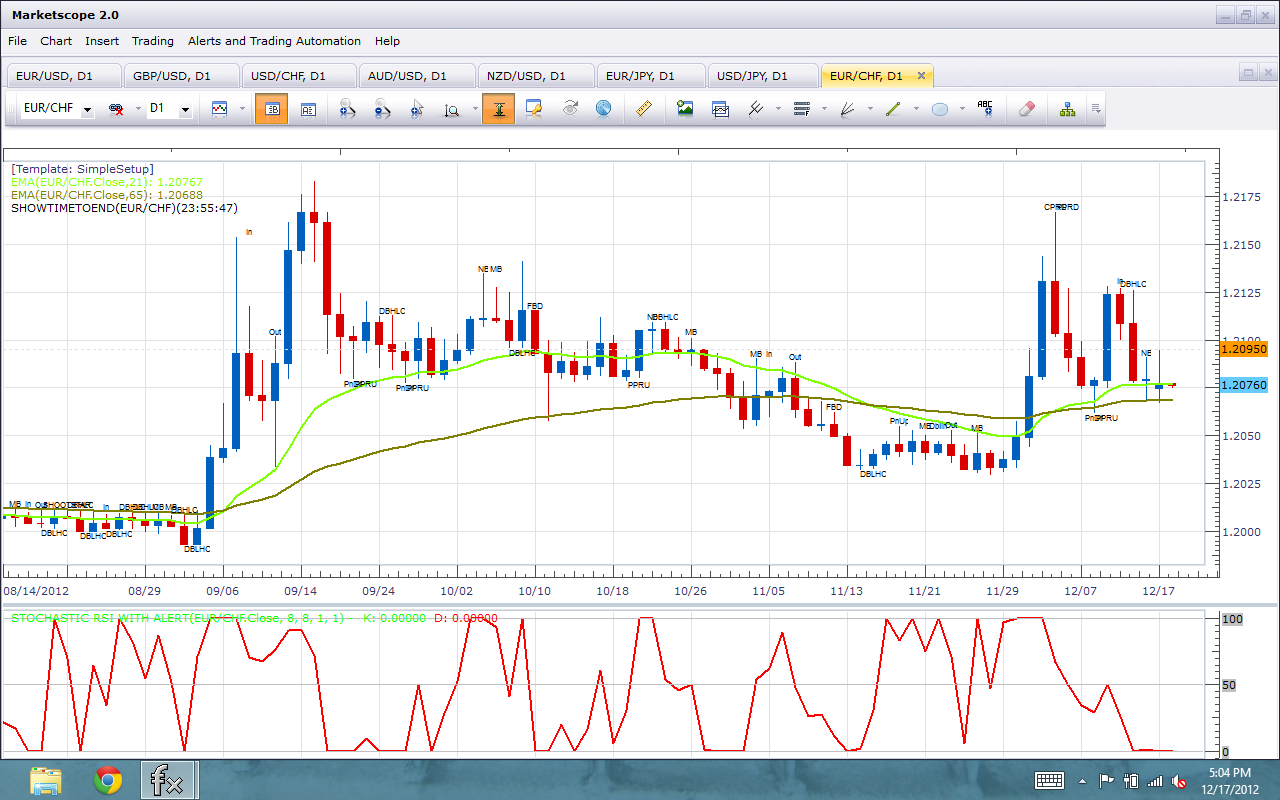Expand chart type dropdown arrow
Image resolution: width=1280 pixels, height=800 pixels.
pyautogui.click(x=242, y=109)
